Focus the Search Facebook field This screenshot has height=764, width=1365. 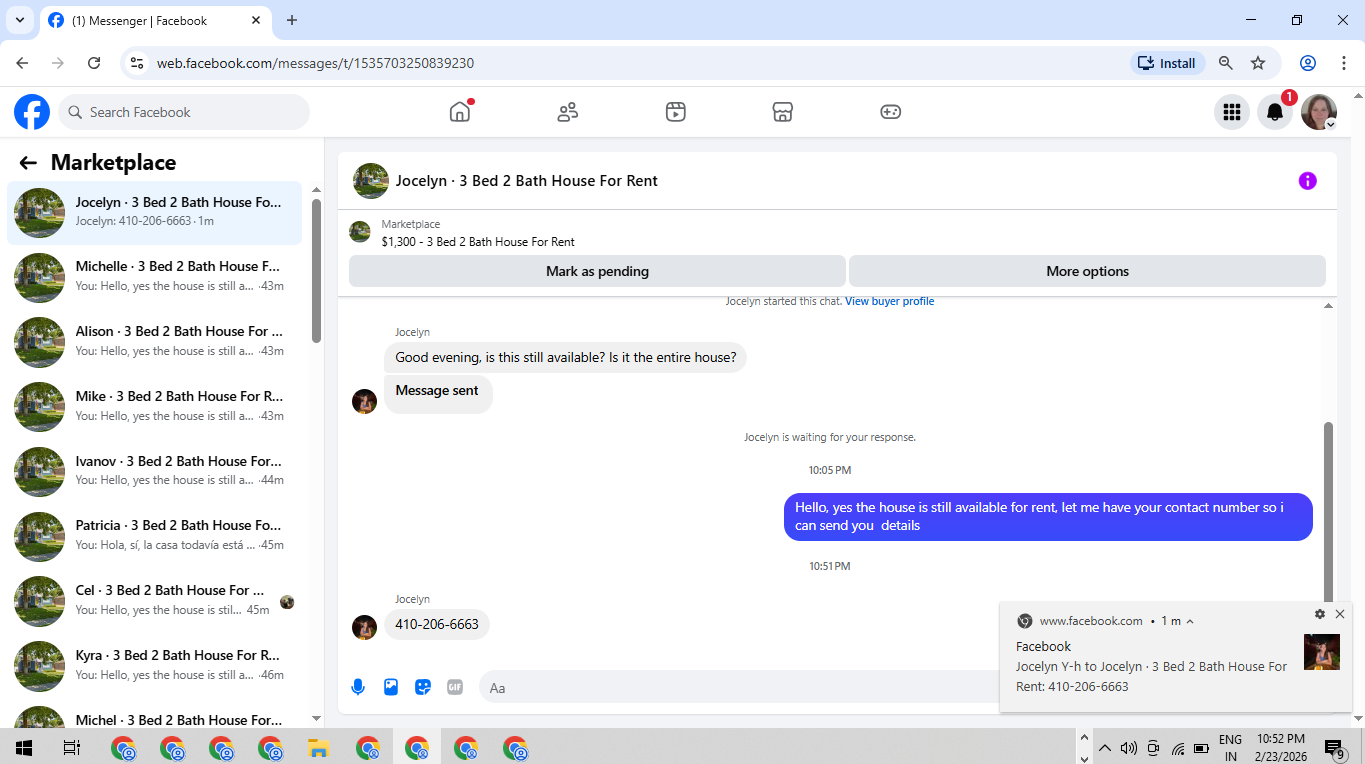coord(184,112)
